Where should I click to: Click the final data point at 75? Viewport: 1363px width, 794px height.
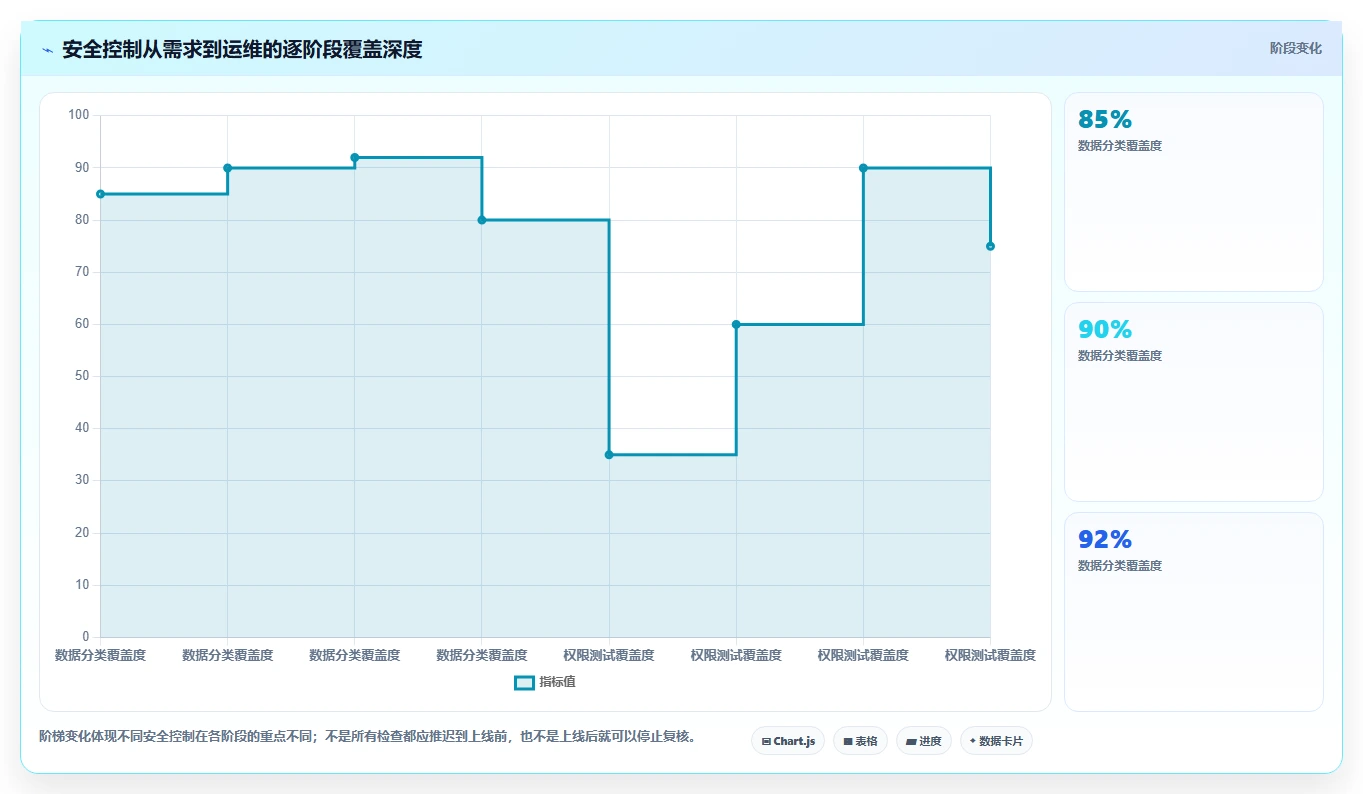tap(990, 246)
